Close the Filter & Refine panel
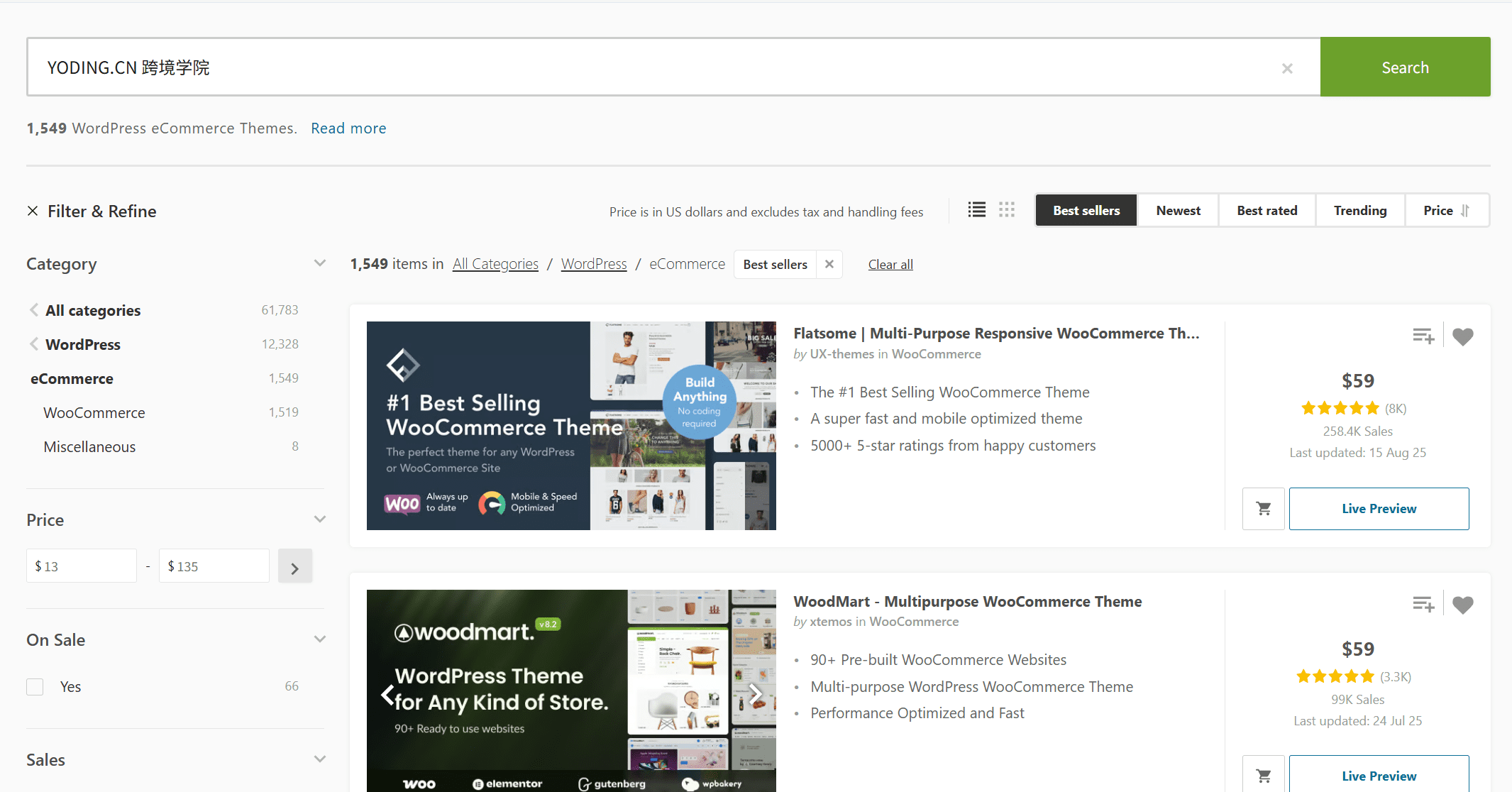 (33, 211)
